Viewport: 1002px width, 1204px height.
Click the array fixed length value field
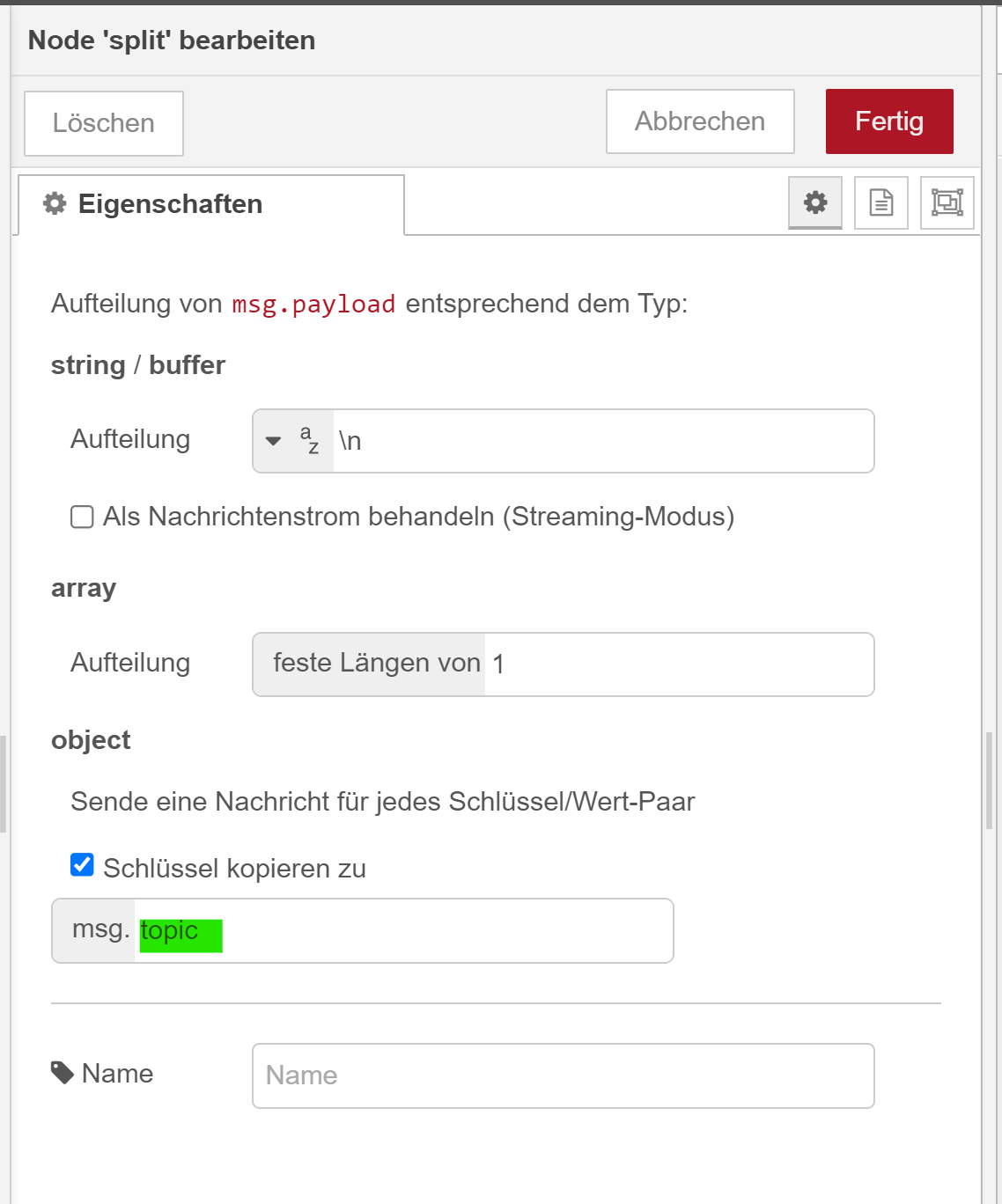pos(678,664)
